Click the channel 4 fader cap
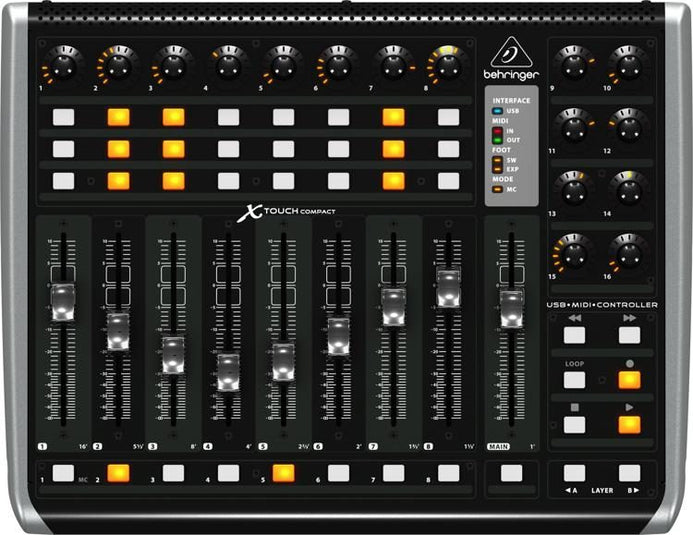 click(x=229, y=372)
